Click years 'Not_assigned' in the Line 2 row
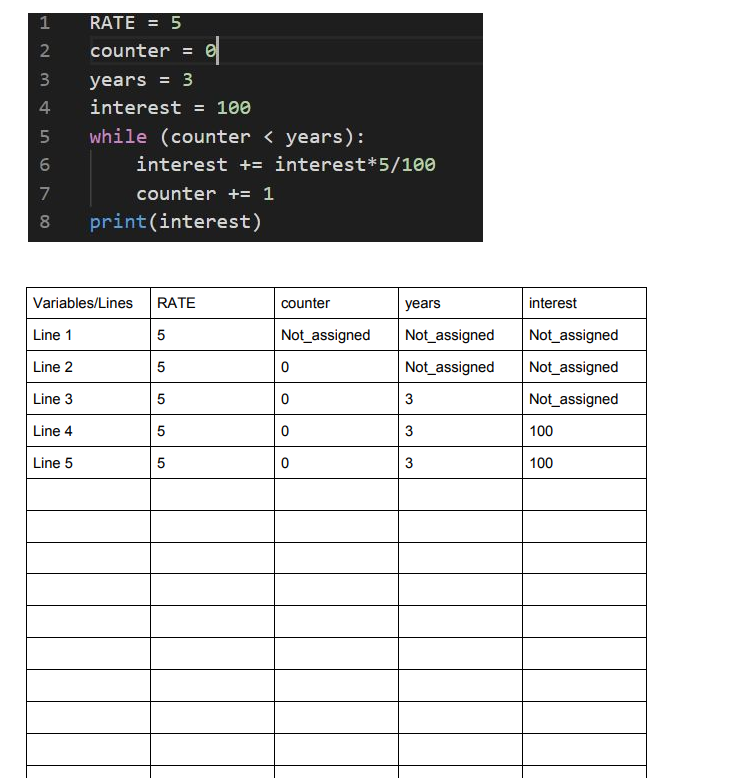 tap(450, 368)
